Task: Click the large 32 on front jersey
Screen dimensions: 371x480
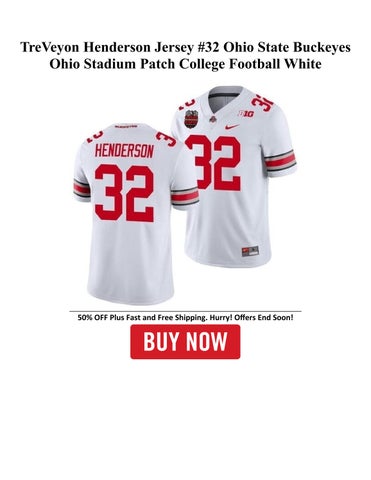Action: pyautogui.click(x=214, y=163)
